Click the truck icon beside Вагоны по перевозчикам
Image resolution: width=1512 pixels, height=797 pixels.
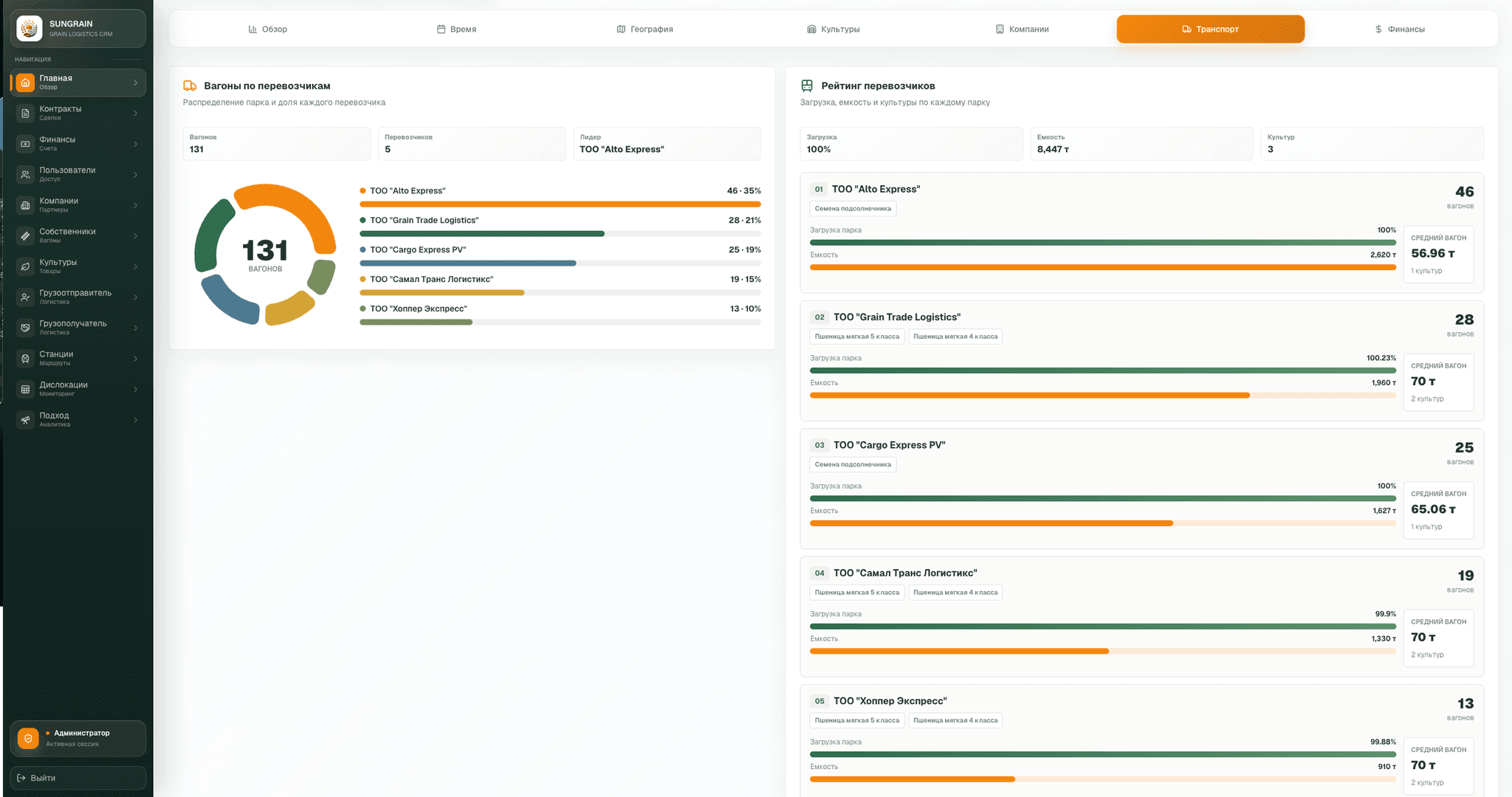click(190, 86)
